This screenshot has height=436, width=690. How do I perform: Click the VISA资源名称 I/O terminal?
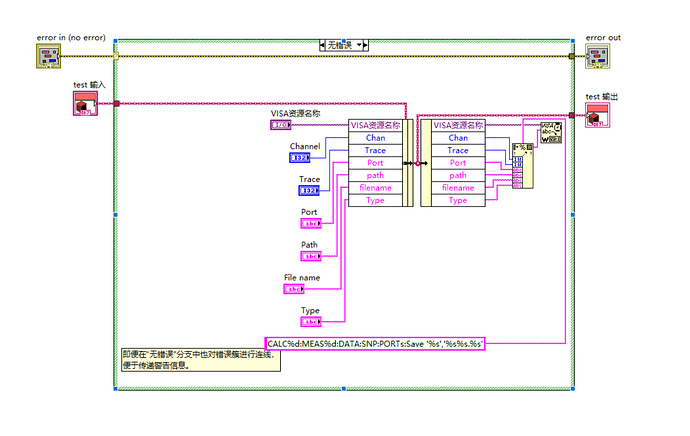[x=281, y=125]
